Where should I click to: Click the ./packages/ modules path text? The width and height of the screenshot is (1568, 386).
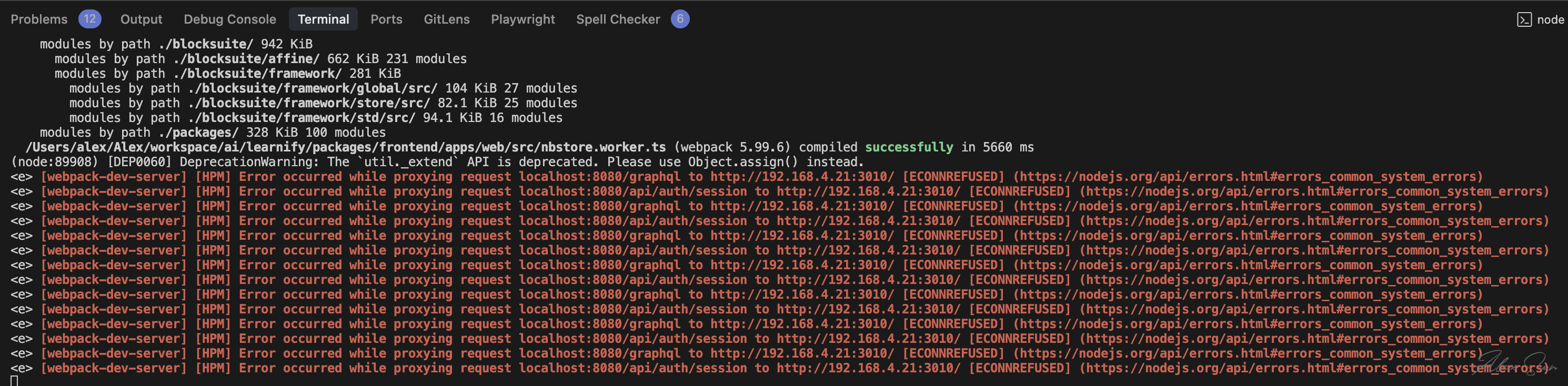pyautogui.click(x=198, y=133)
